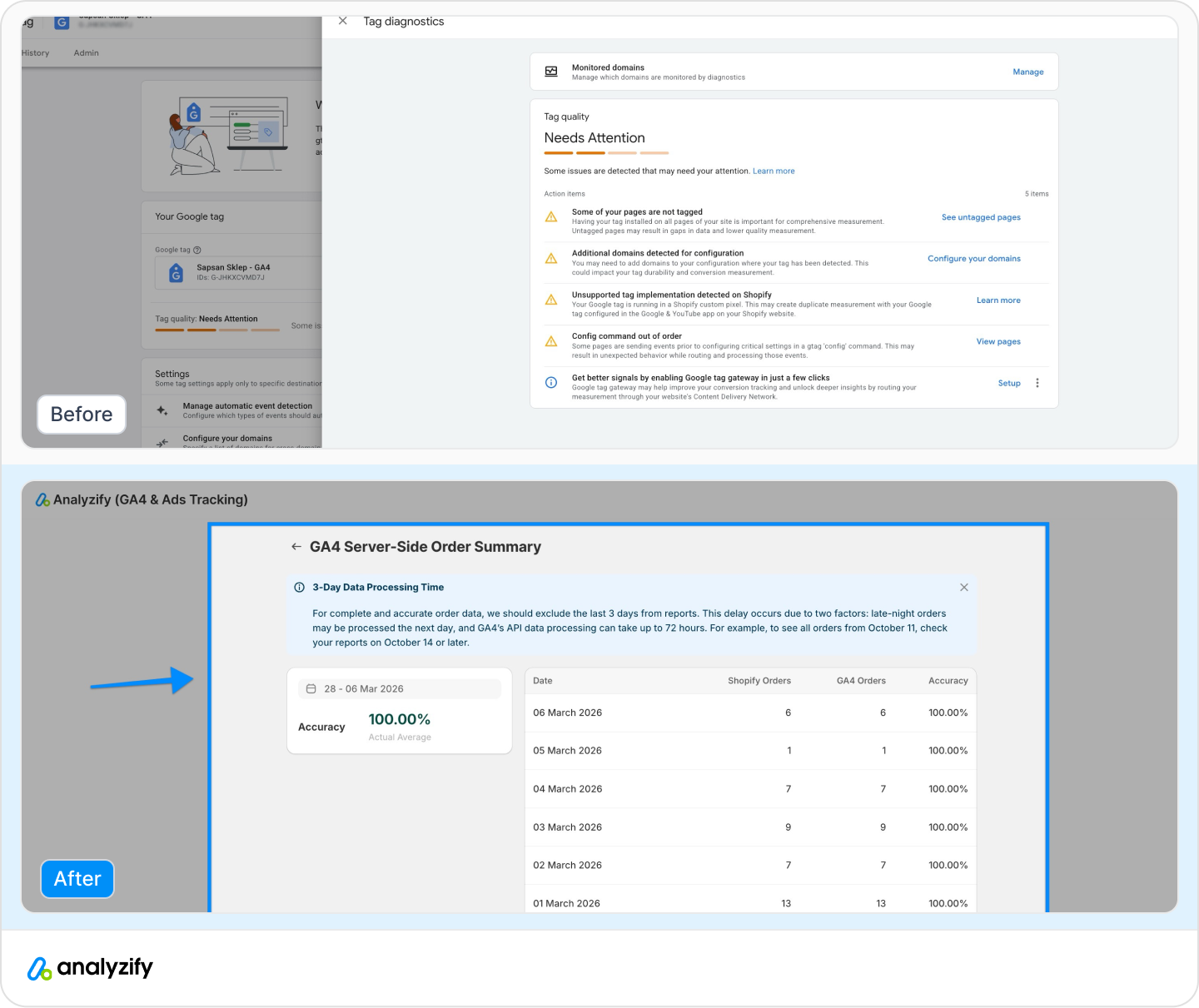This screenshot has height=1008, width=1199.
Task: Click the GA4 Orders column header
Action: (x=861, y=681)
